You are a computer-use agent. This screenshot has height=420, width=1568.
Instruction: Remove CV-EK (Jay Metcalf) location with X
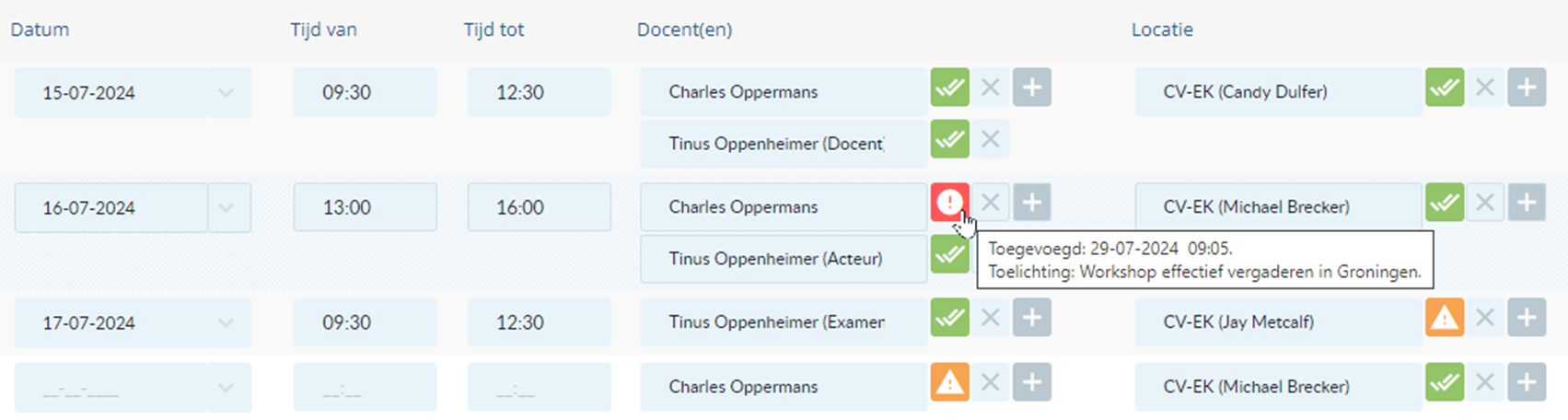coord(1485,317)
